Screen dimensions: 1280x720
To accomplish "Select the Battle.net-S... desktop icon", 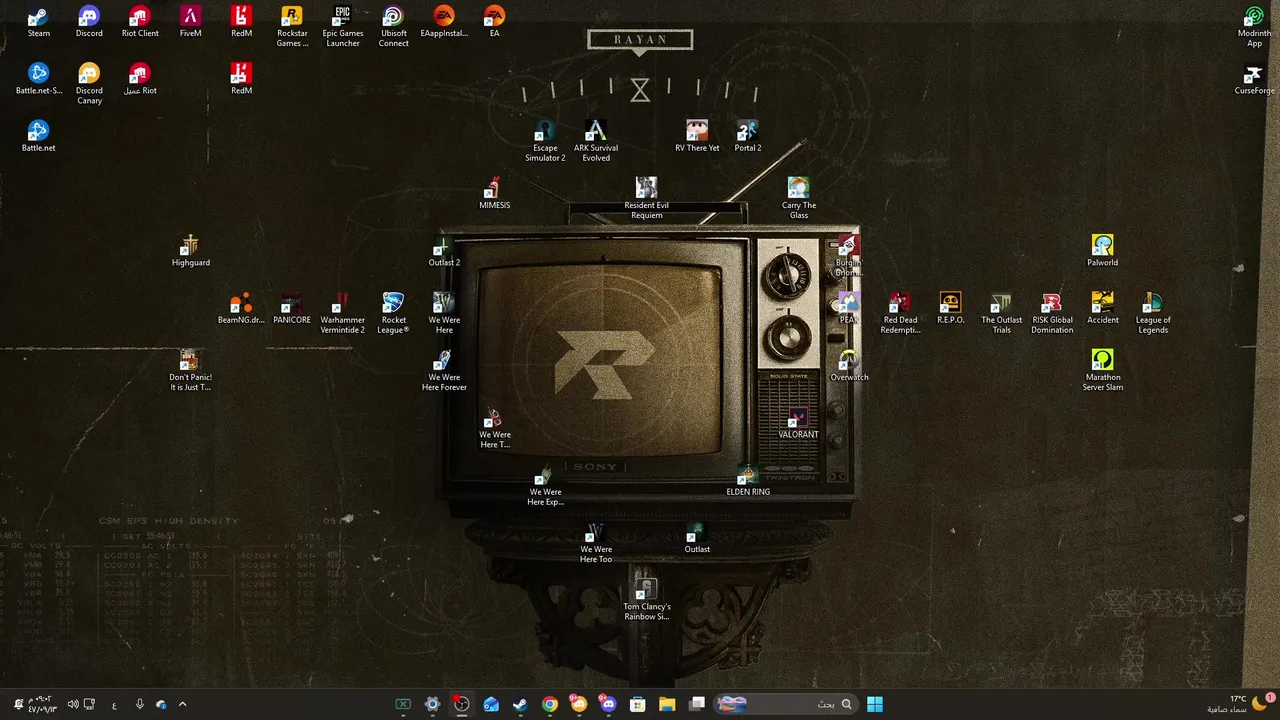I will point(38,79).
